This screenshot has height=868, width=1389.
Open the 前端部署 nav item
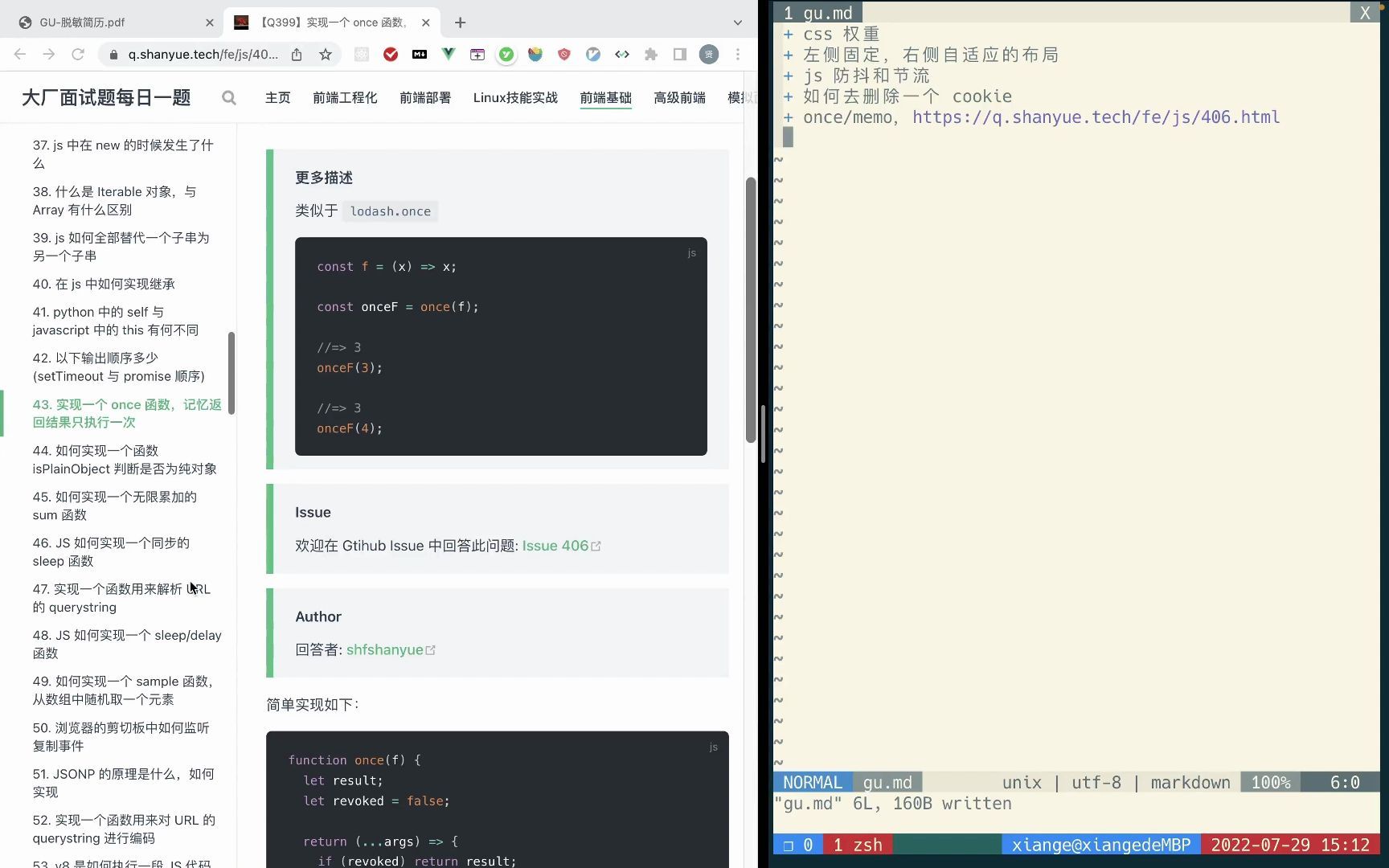(x=425, y=98)
